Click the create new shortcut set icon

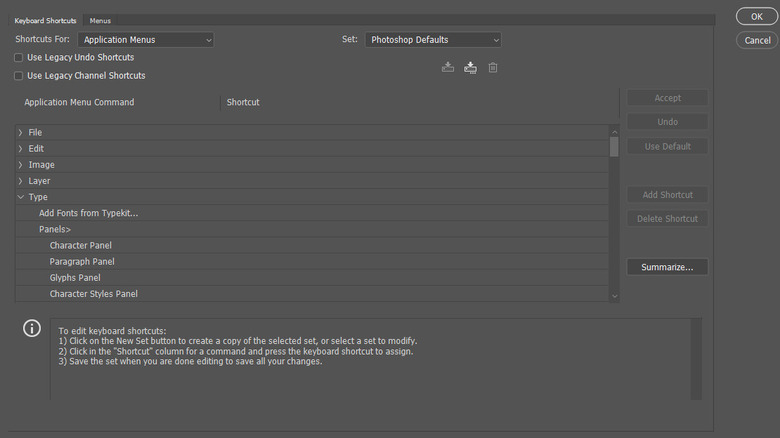[470, 67]
